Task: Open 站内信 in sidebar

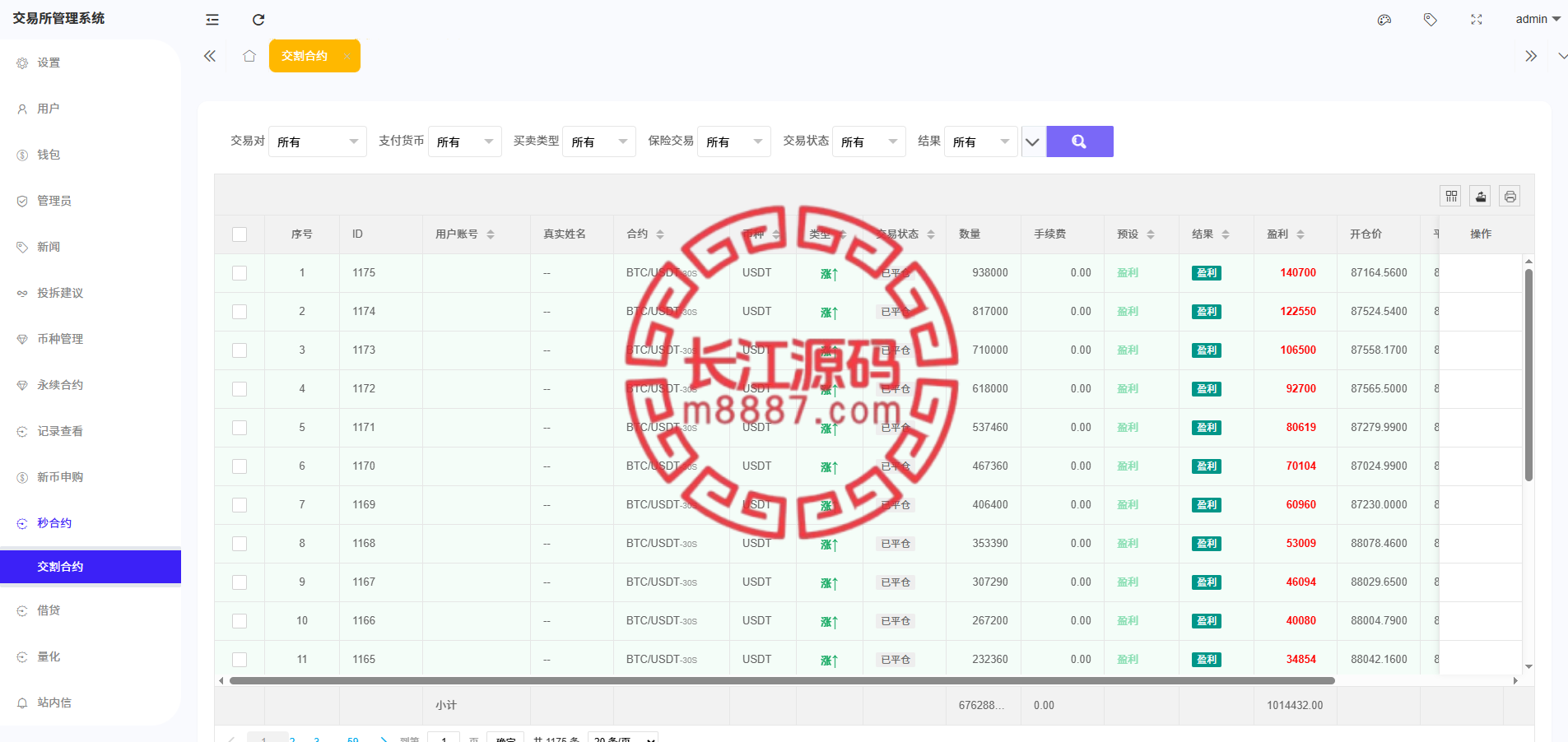Action: pyautogui.click(x=91, y=703)
